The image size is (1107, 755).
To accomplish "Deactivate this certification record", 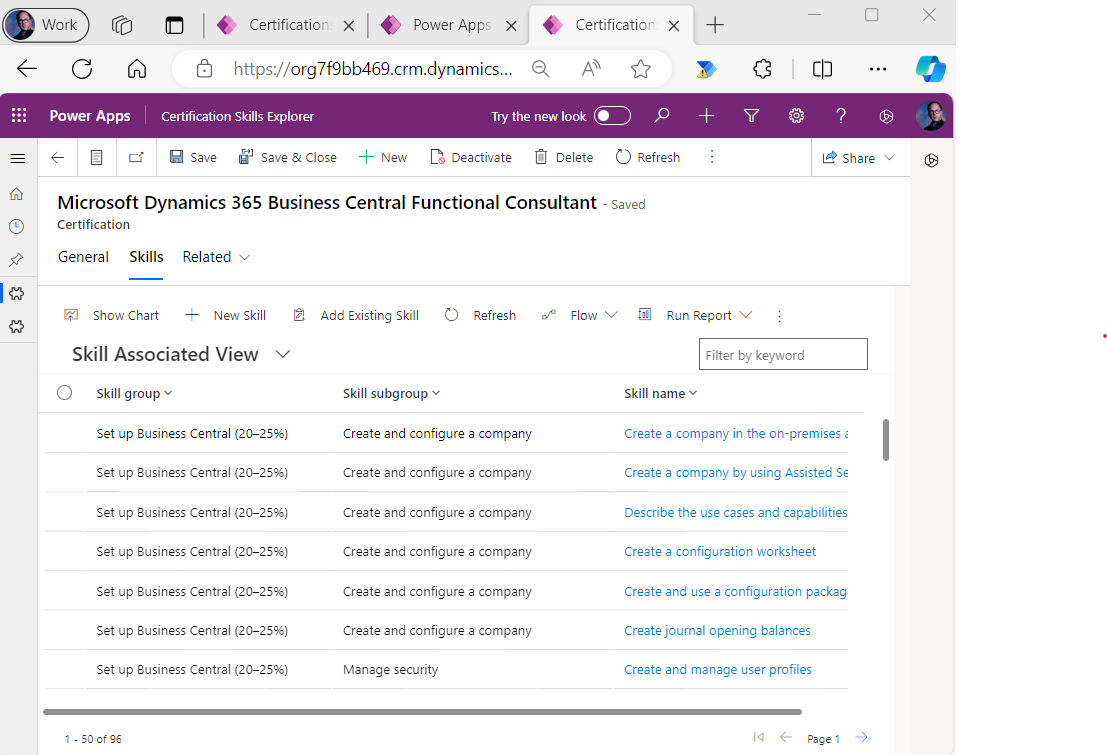I will [471, 157].
